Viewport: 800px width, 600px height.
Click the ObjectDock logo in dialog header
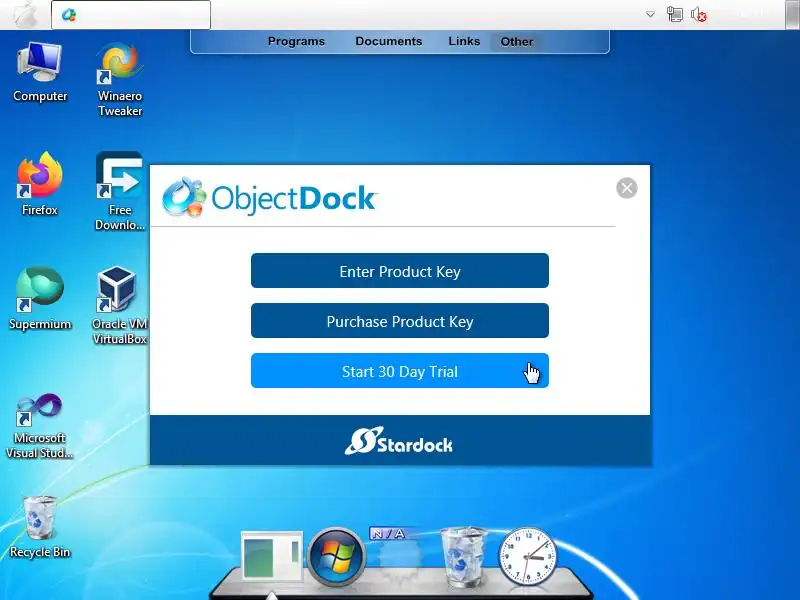pos(269,197)
